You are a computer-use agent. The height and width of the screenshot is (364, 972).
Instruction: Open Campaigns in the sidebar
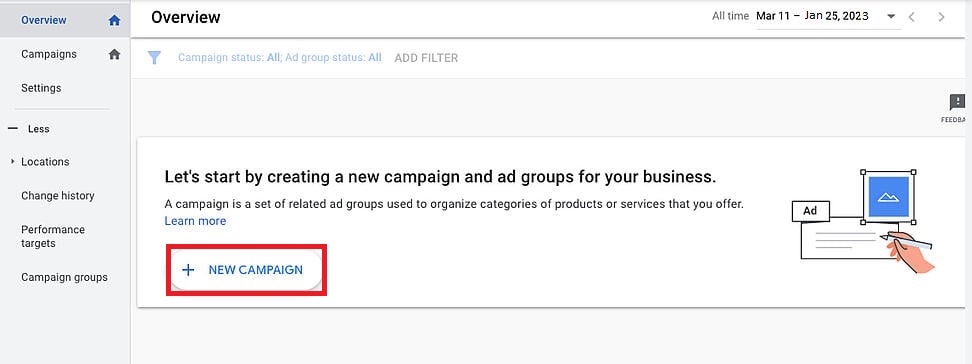point(49,54)
